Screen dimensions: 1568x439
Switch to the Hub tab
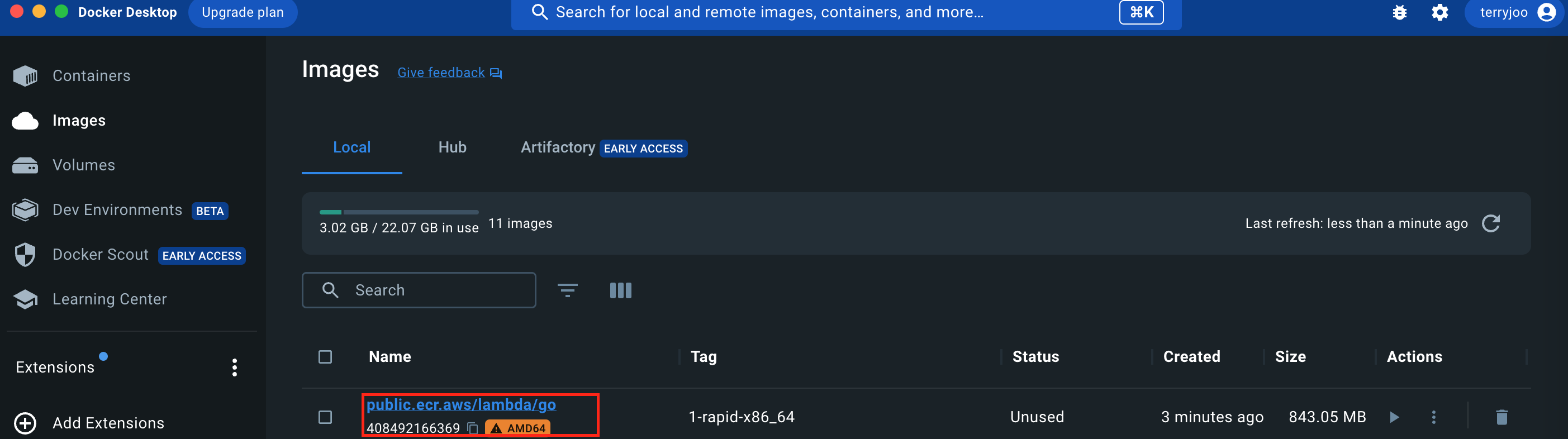(452, 148)
